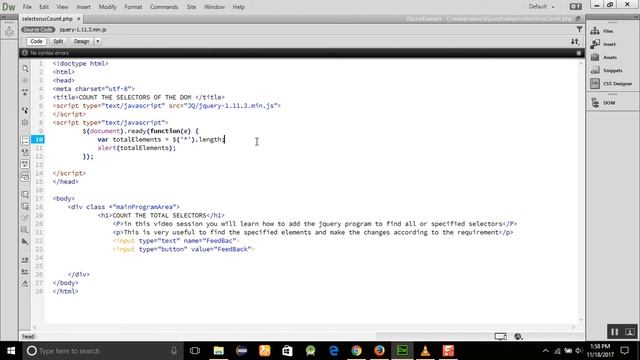640x360 pixels.
Task: Open the Snippets panel
Action: [x=607, y=70]
